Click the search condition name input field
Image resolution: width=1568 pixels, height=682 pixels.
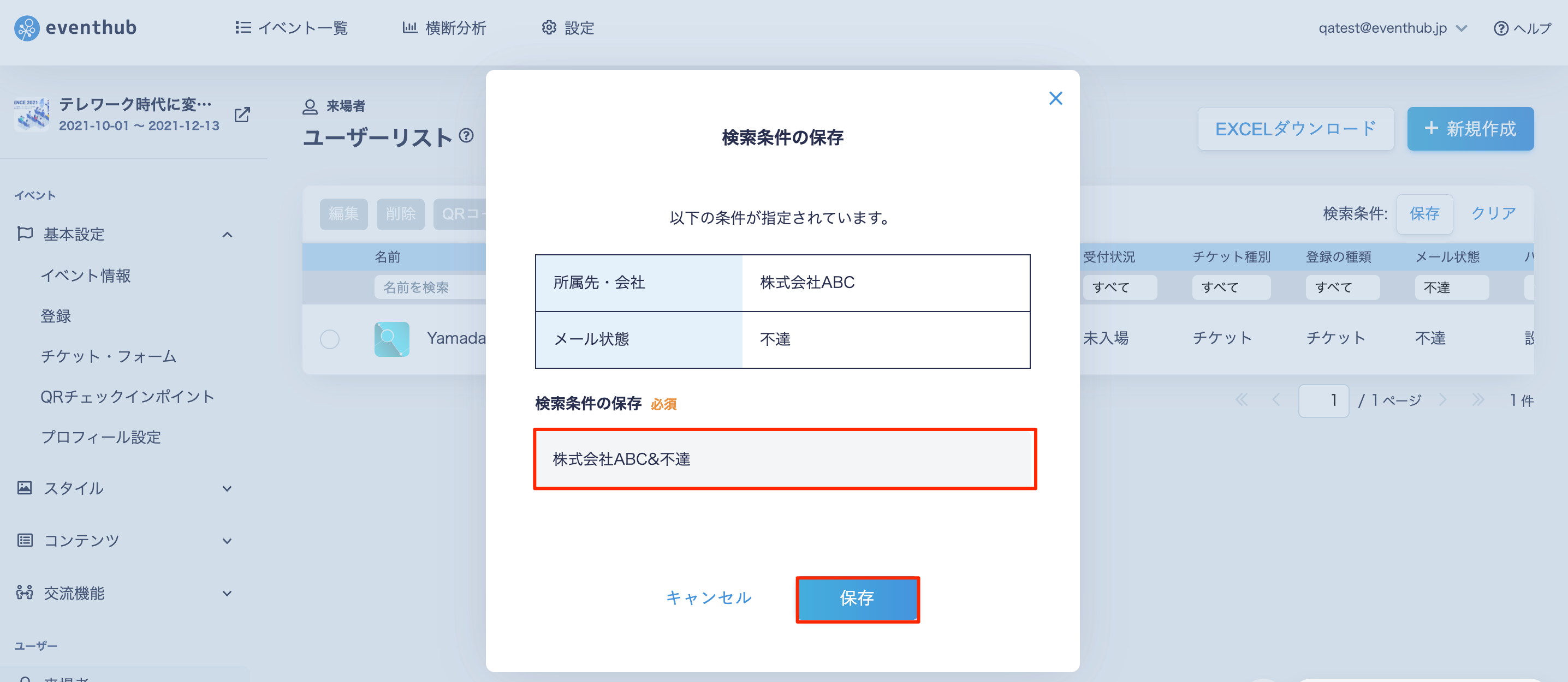785,459
